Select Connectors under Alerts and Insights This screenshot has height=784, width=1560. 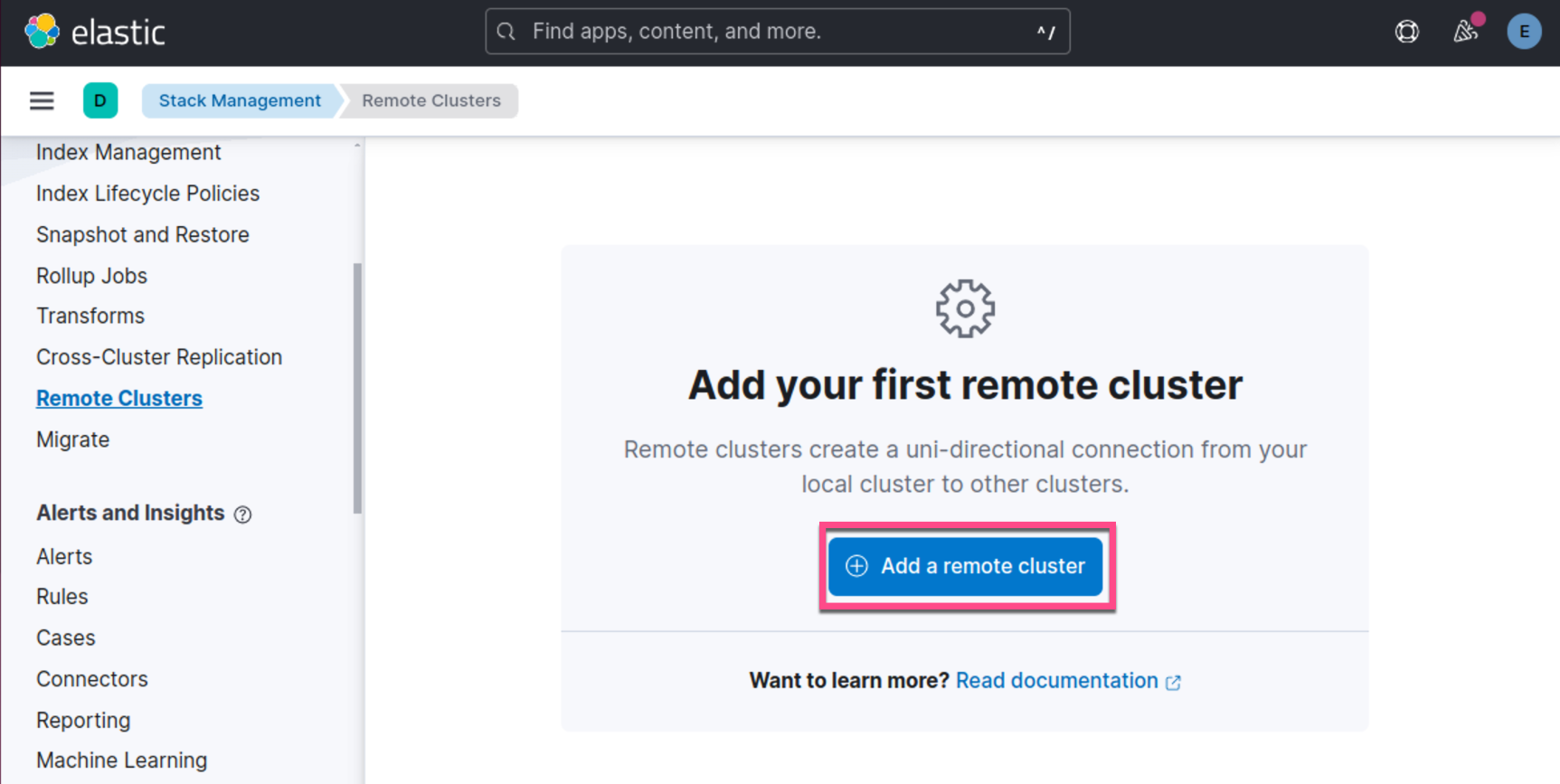(92, 679)
